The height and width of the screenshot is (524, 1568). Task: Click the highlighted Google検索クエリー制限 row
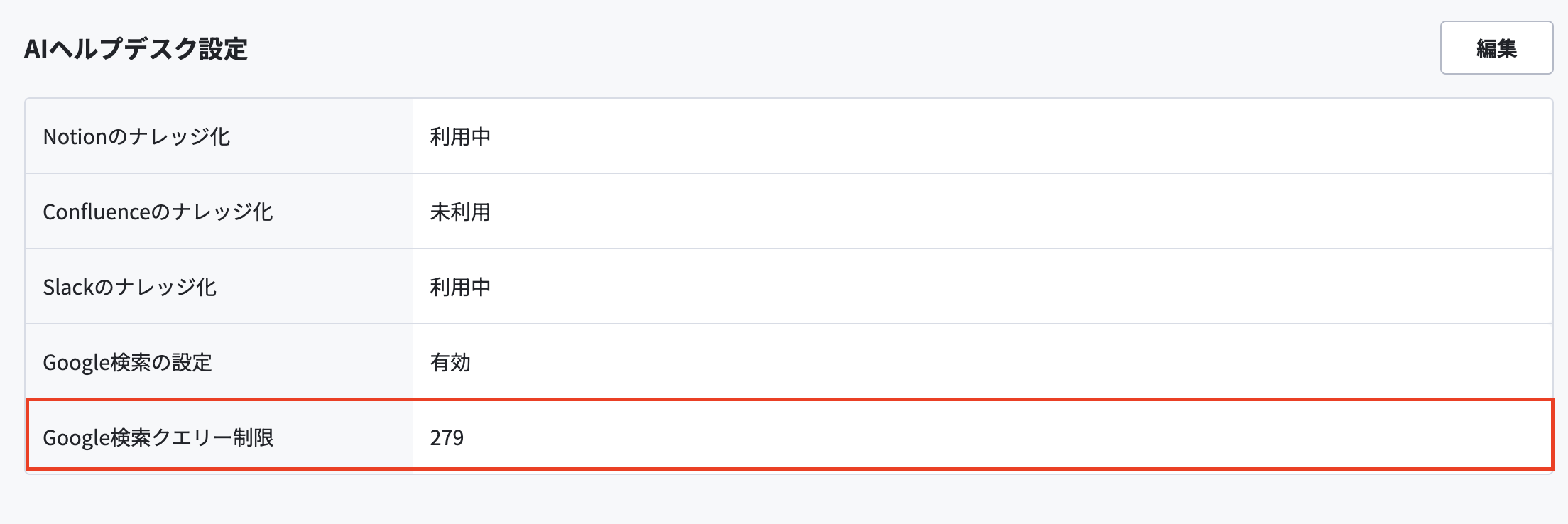point(789,435)
